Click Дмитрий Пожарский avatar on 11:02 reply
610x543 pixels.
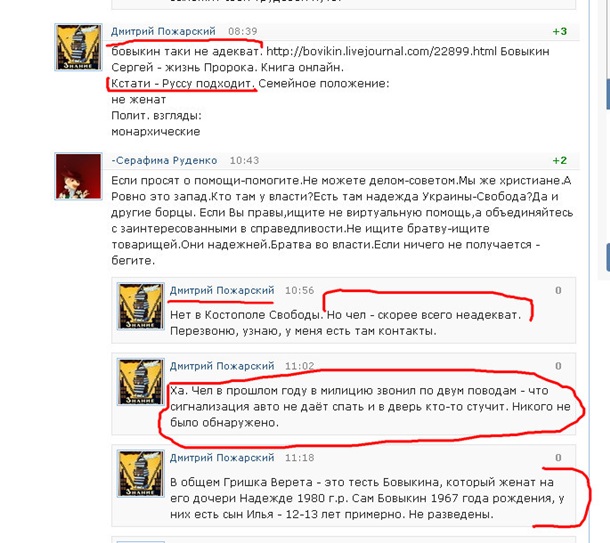140,382
